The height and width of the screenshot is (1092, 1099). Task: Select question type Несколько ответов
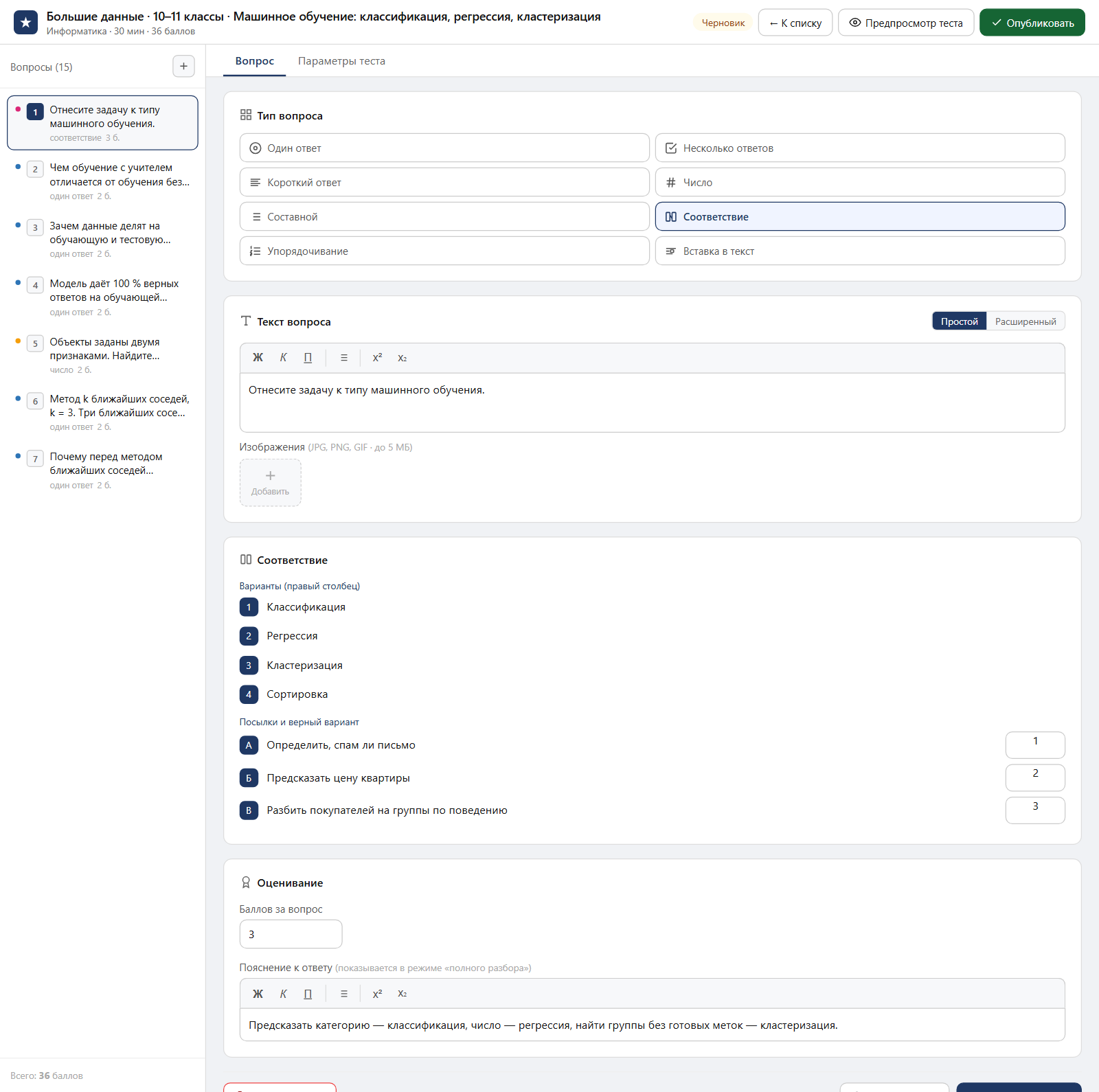(860, 148)
